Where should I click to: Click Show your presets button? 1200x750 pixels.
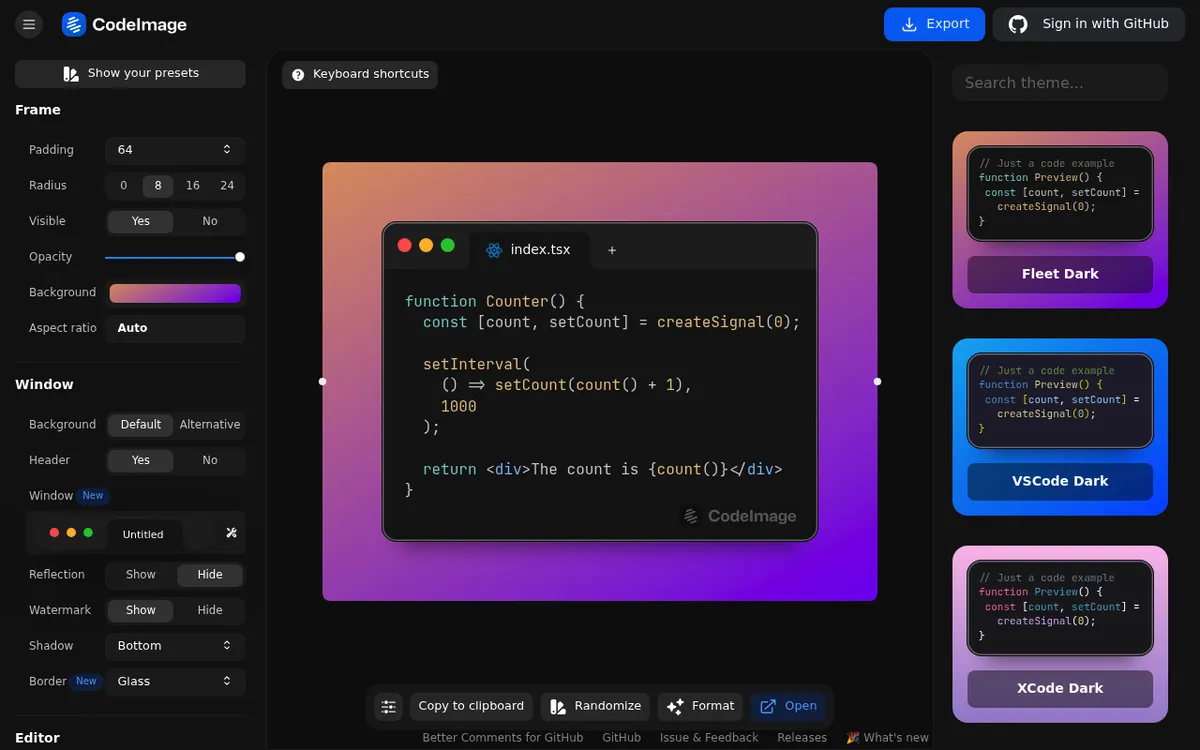pyautogui.click(x=130, y=74)
